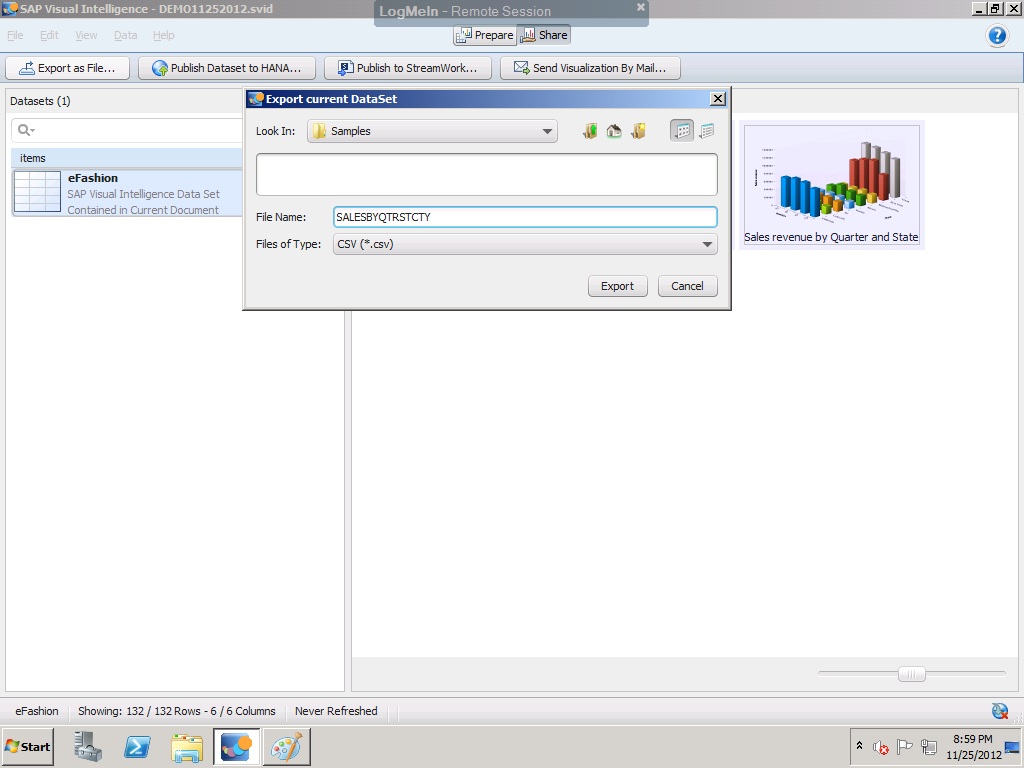This screenshot has width=1024, height=768.
Task: Switch to SAP Visual Intelligence taskbar button
Action: 236,747
